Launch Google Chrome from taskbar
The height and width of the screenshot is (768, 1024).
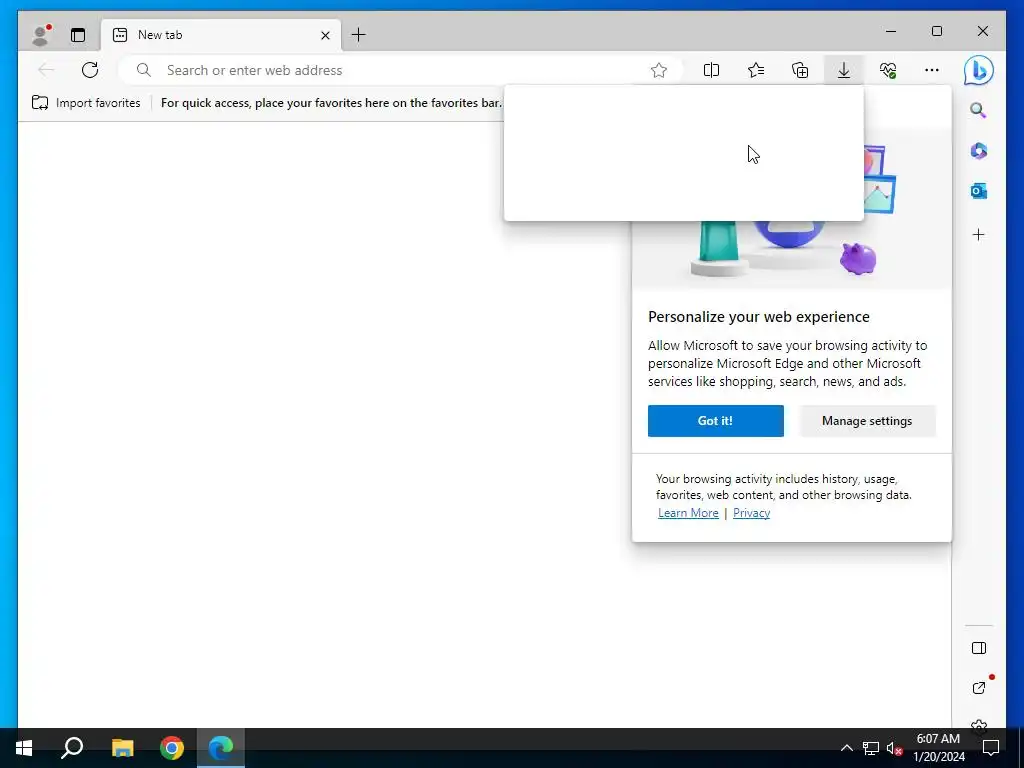pyautogui.click(x=172, y=748)
